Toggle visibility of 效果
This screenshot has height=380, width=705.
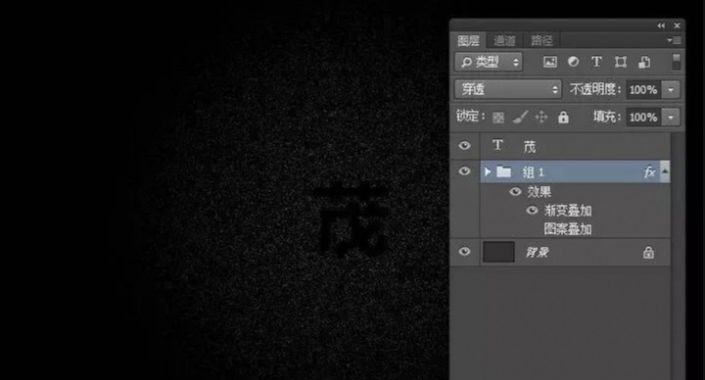click(515, 192)
